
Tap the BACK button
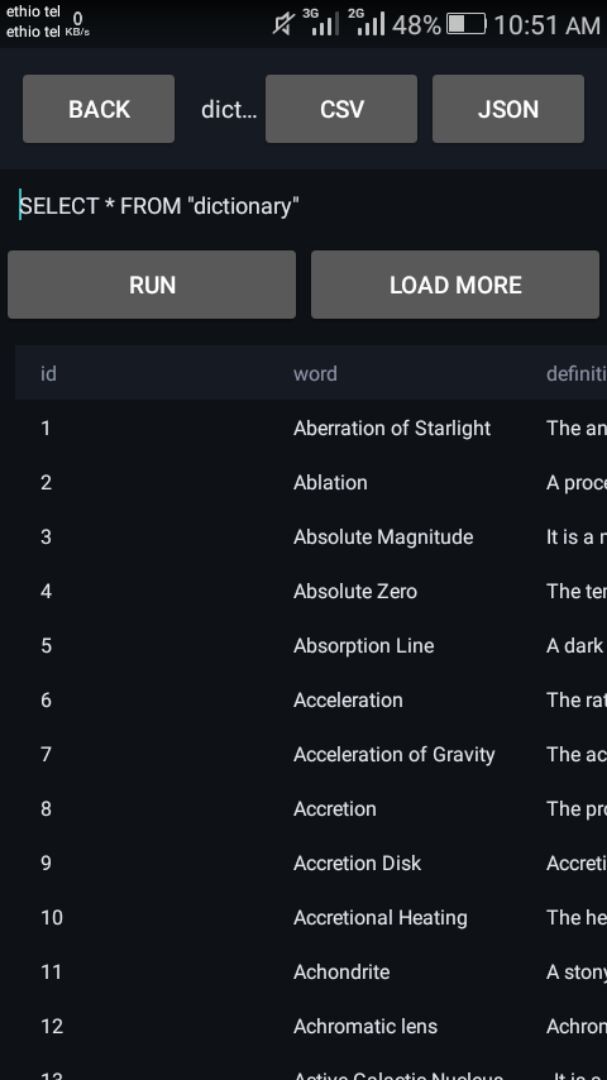click(x=99, y=109)
